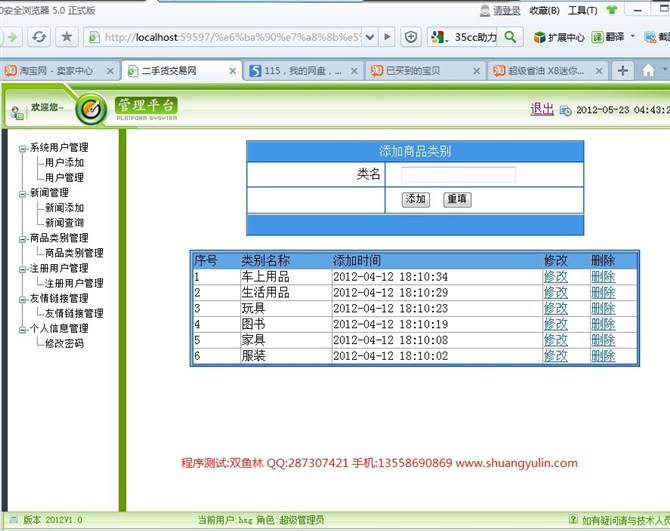670x531 pixels.
Task: Open 修改密码 in the sidebar tree
Action: (64, 343)
